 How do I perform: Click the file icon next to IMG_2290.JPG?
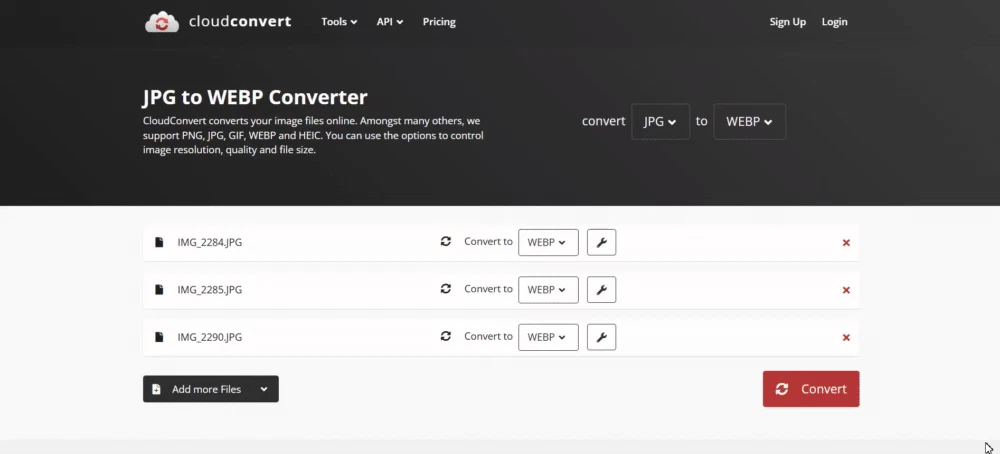click(159, 337)
